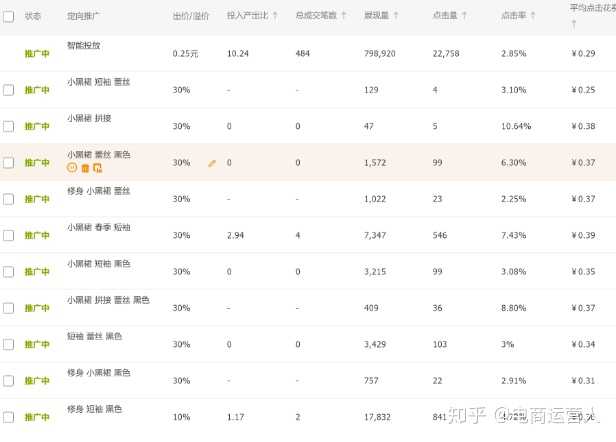Tick the 小黑裙 春季 短袖 row checkbox
Viewport: 616px width, 442px height.
click(9, 235)
